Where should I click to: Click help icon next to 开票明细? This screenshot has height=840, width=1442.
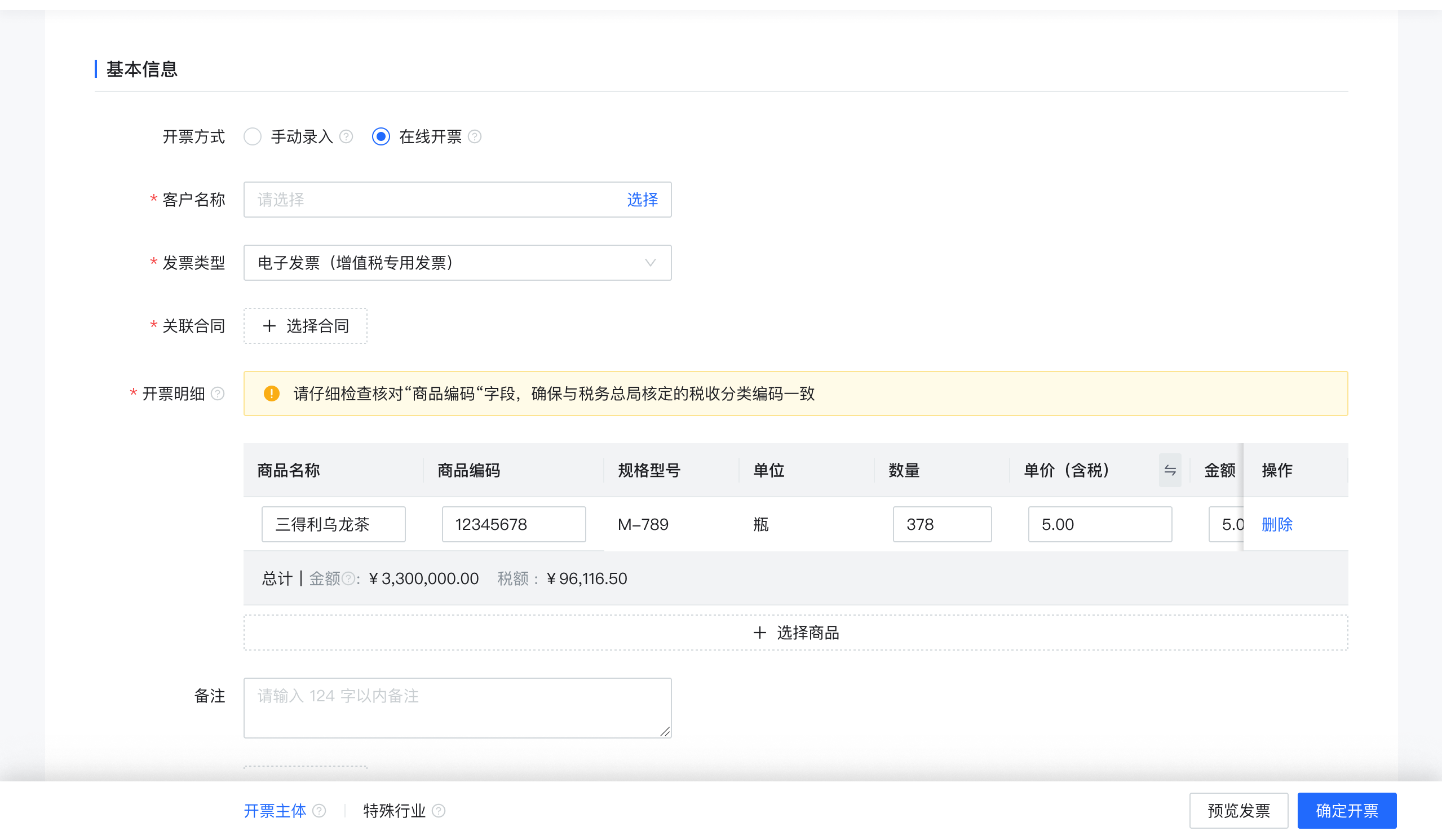(x=218, y=394)
